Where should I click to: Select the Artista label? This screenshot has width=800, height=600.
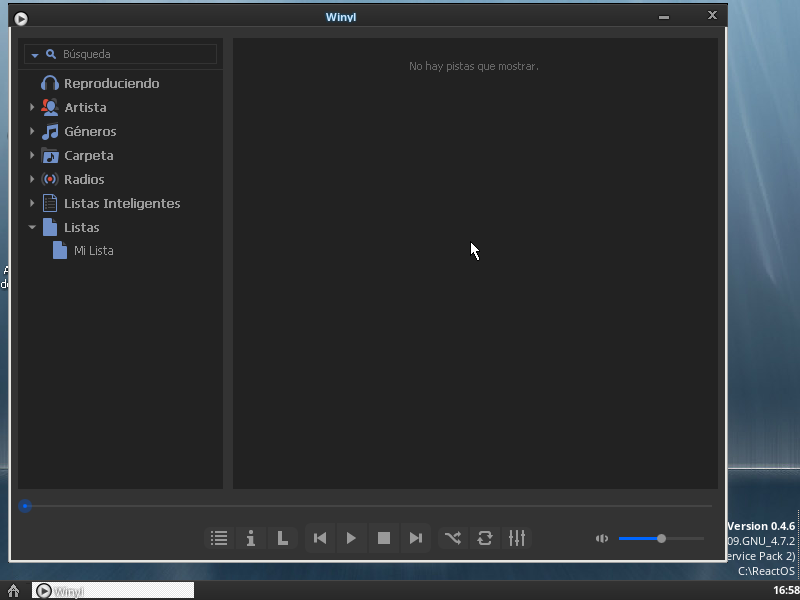(x=86, y=108)
